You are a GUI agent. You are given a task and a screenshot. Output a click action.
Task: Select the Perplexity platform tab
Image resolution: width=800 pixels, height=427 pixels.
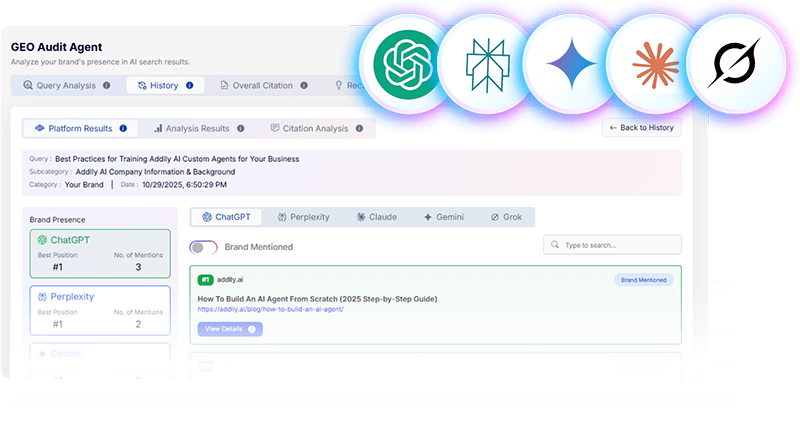coord(304,217)
